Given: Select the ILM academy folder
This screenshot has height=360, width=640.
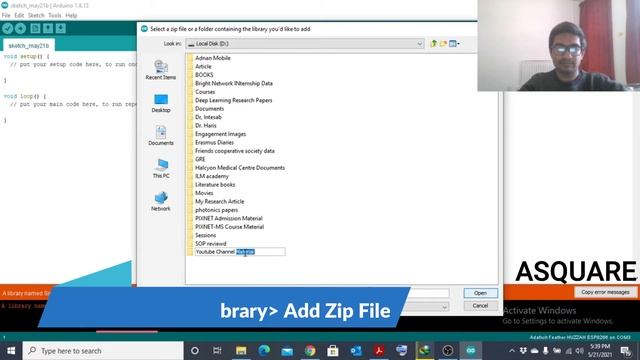Looking at the screenshot, I should click(x=211, y=176).
